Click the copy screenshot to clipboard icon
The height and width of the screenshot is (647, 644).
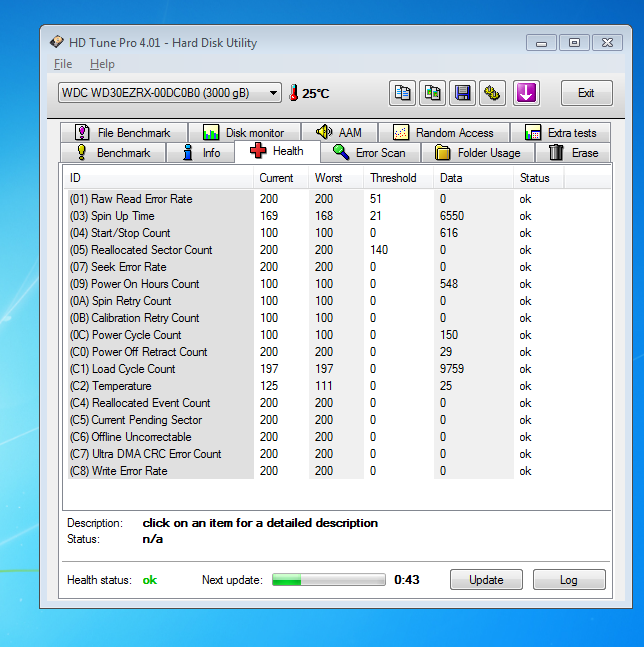pyautogui.click(x=432, y=93)
